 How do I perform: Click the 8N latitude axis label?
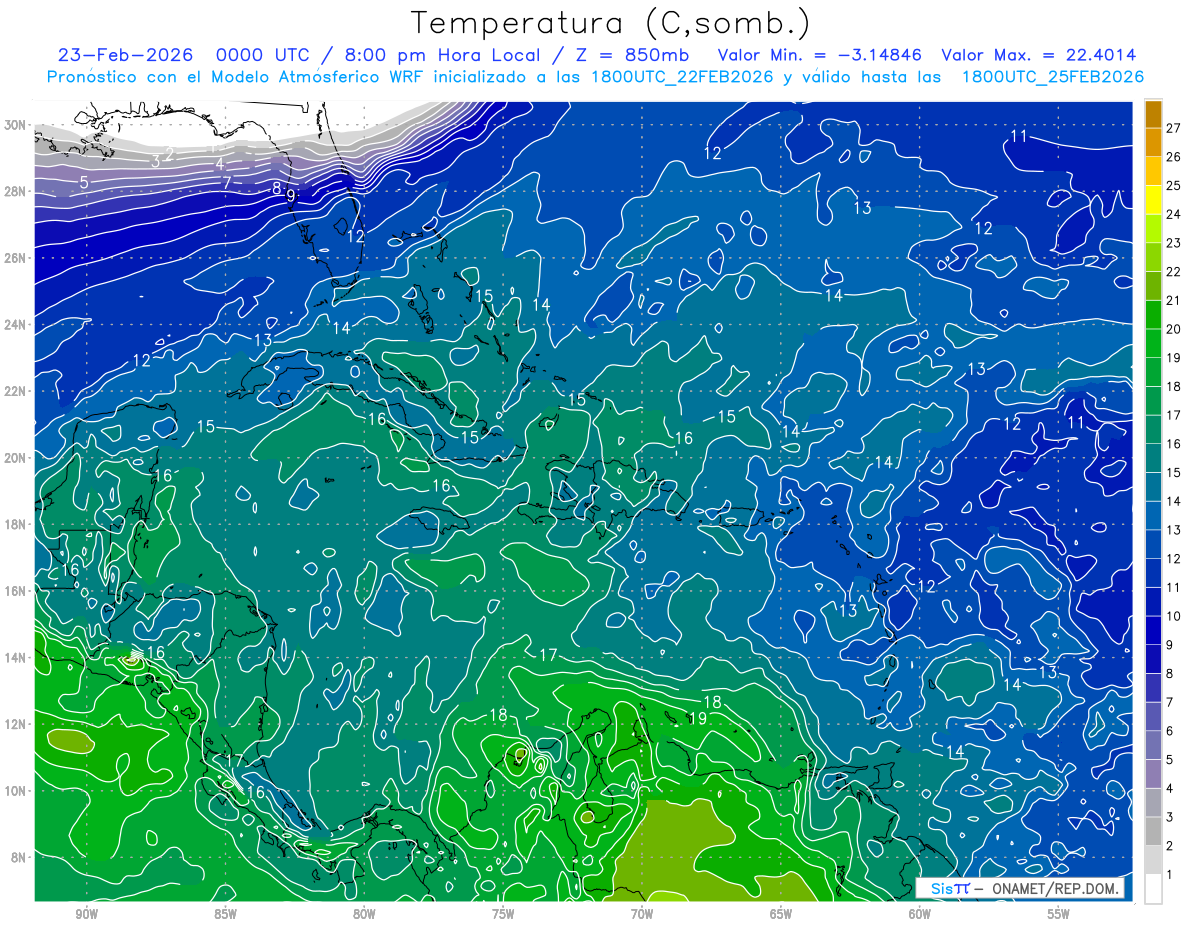coord(19,857)
